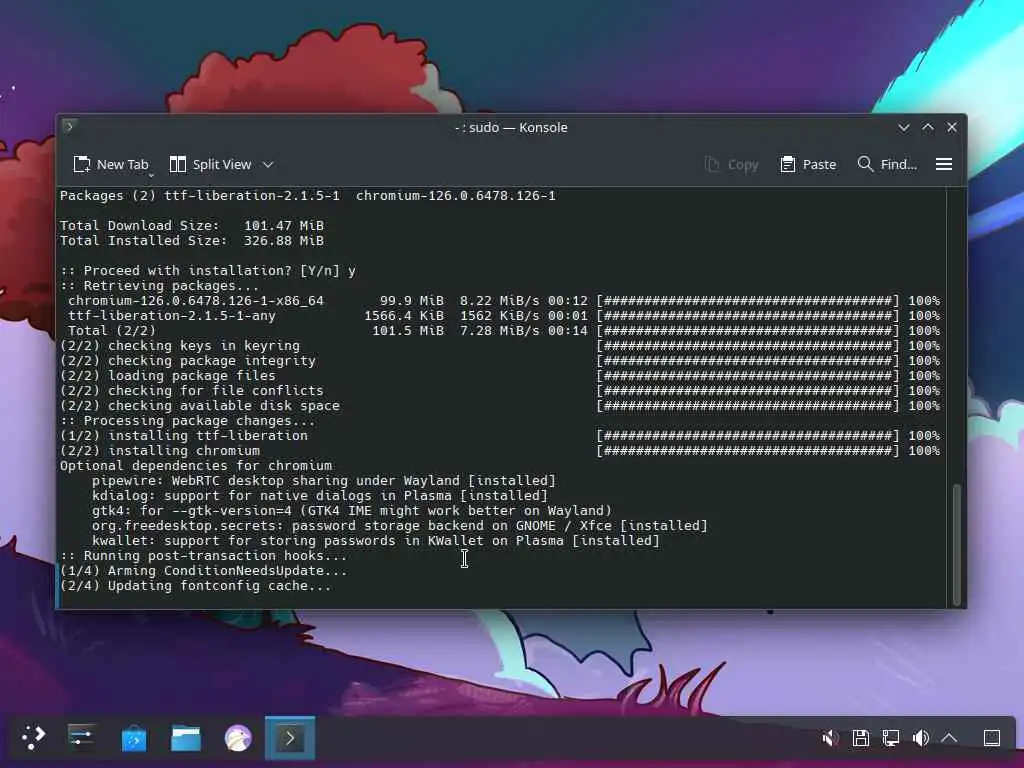Open System Settings from the taskbar
Viewport: 1024px width, 768px height.
point(82,738)
